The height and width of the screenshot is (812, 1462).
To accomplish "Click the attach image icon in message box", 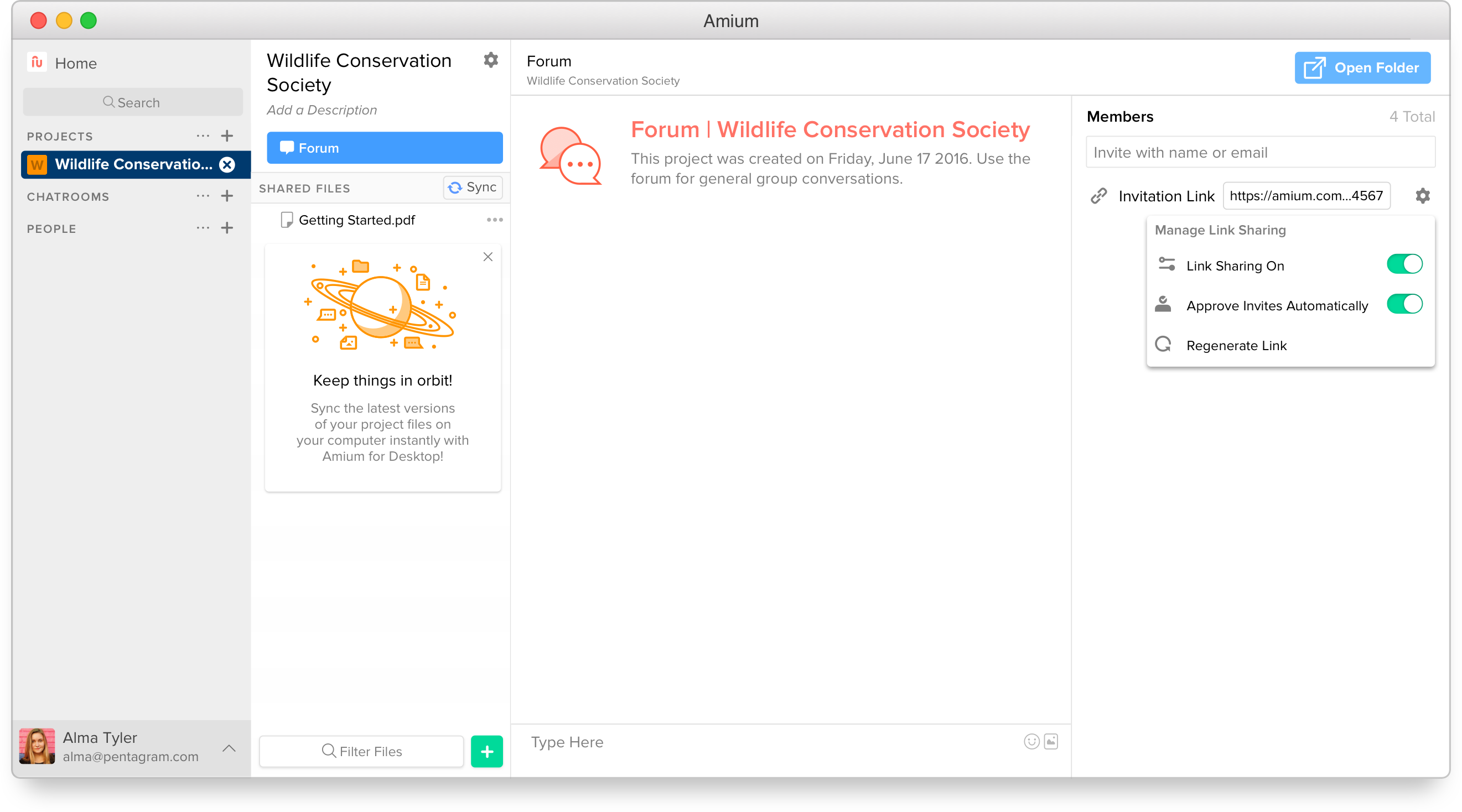I will click(1051, 742).
